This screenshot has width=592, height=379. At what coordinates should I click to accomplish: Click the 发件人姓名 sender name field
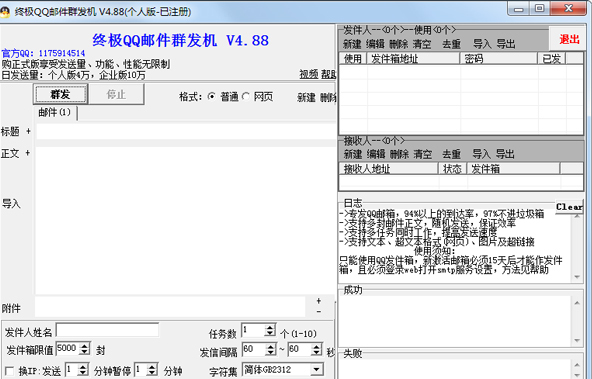coord(108,330)
